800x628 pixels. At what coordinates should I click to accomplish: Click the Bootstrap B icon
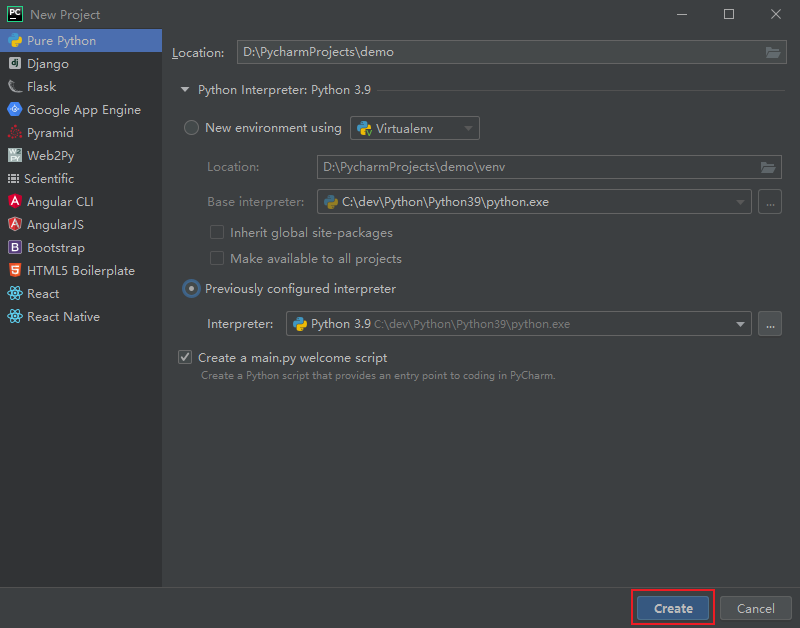(x=15, y=247)
